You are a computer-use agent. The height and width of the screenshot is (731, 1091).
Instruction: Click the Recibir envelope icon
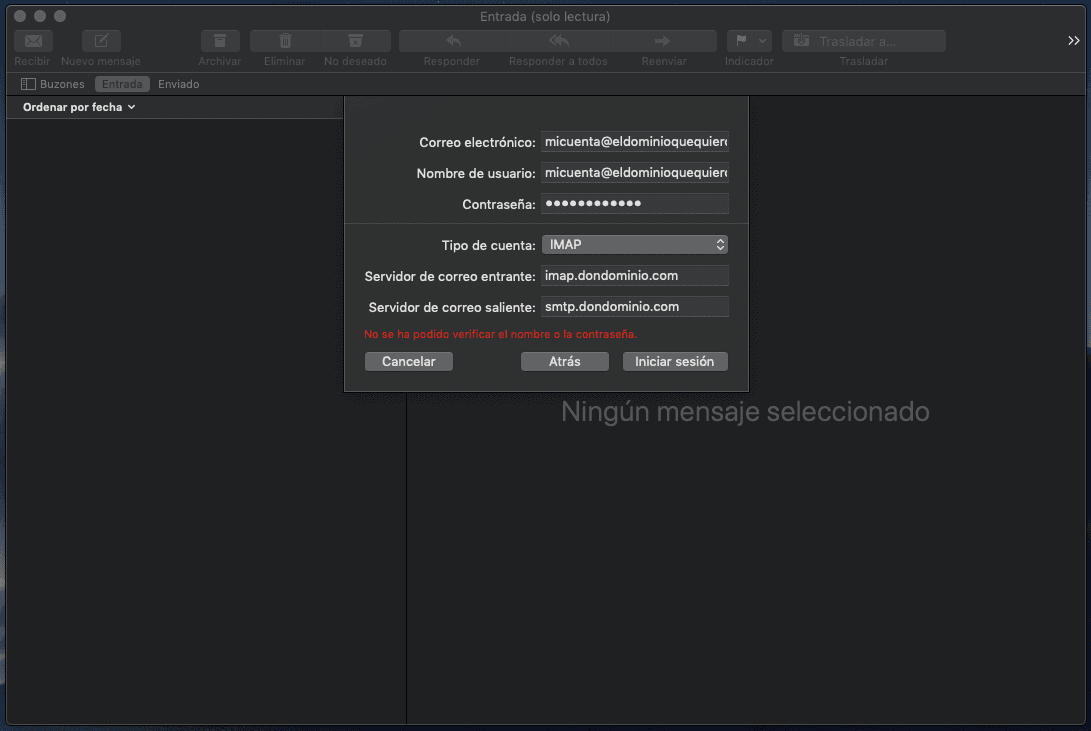click(x=33, y=41)
